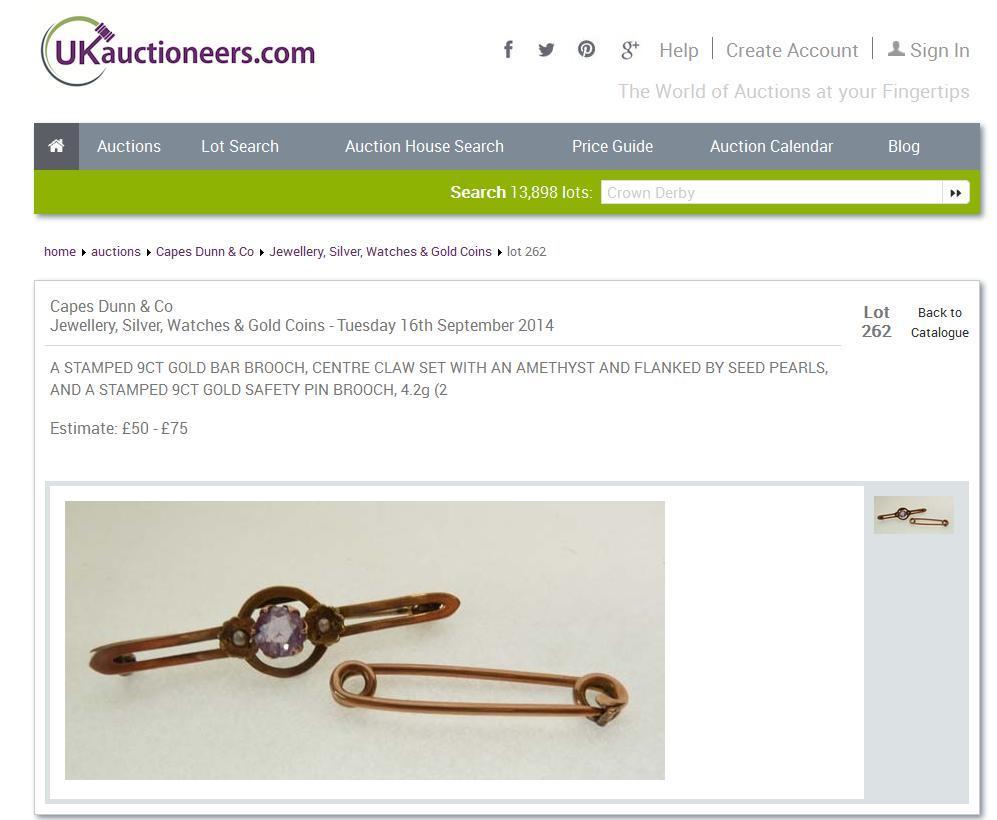Click the UKauctioneers.com logo
Screen dimensions: 997x820
click(x=178, y=51)
